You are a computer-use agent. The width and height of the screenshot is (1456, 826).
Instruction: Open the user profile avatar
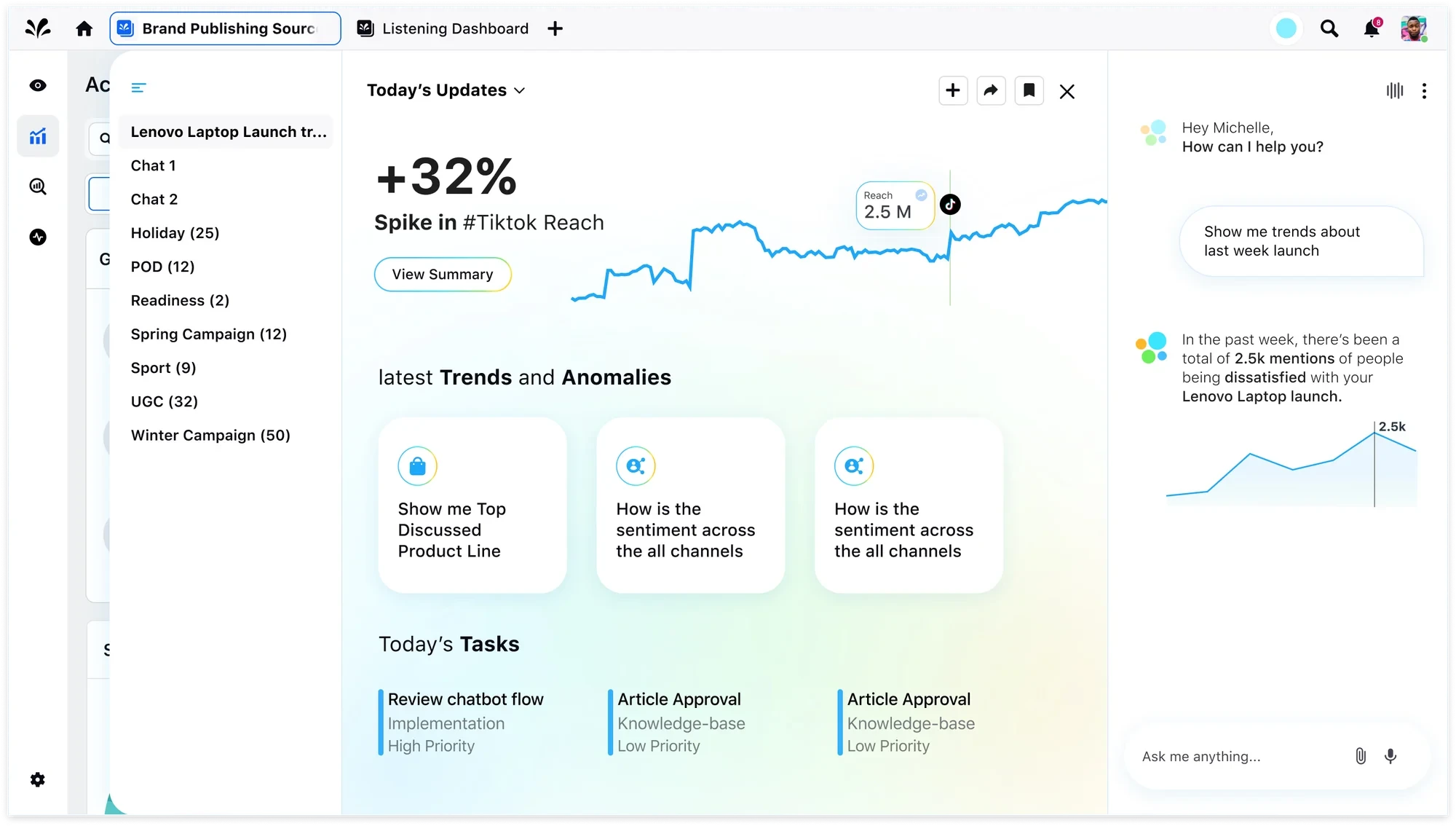pyautogui.click(x=1414, y=28)
